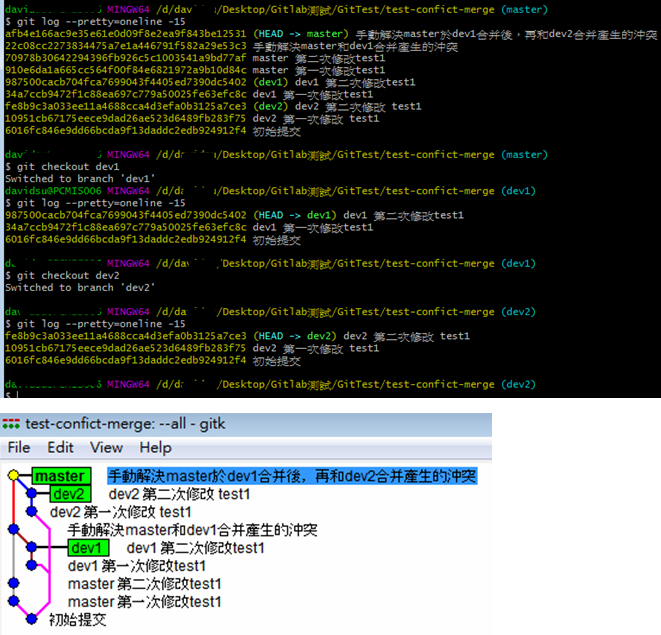Click the 'git checkout dev2' terminal command line

[x=52, y=276]
